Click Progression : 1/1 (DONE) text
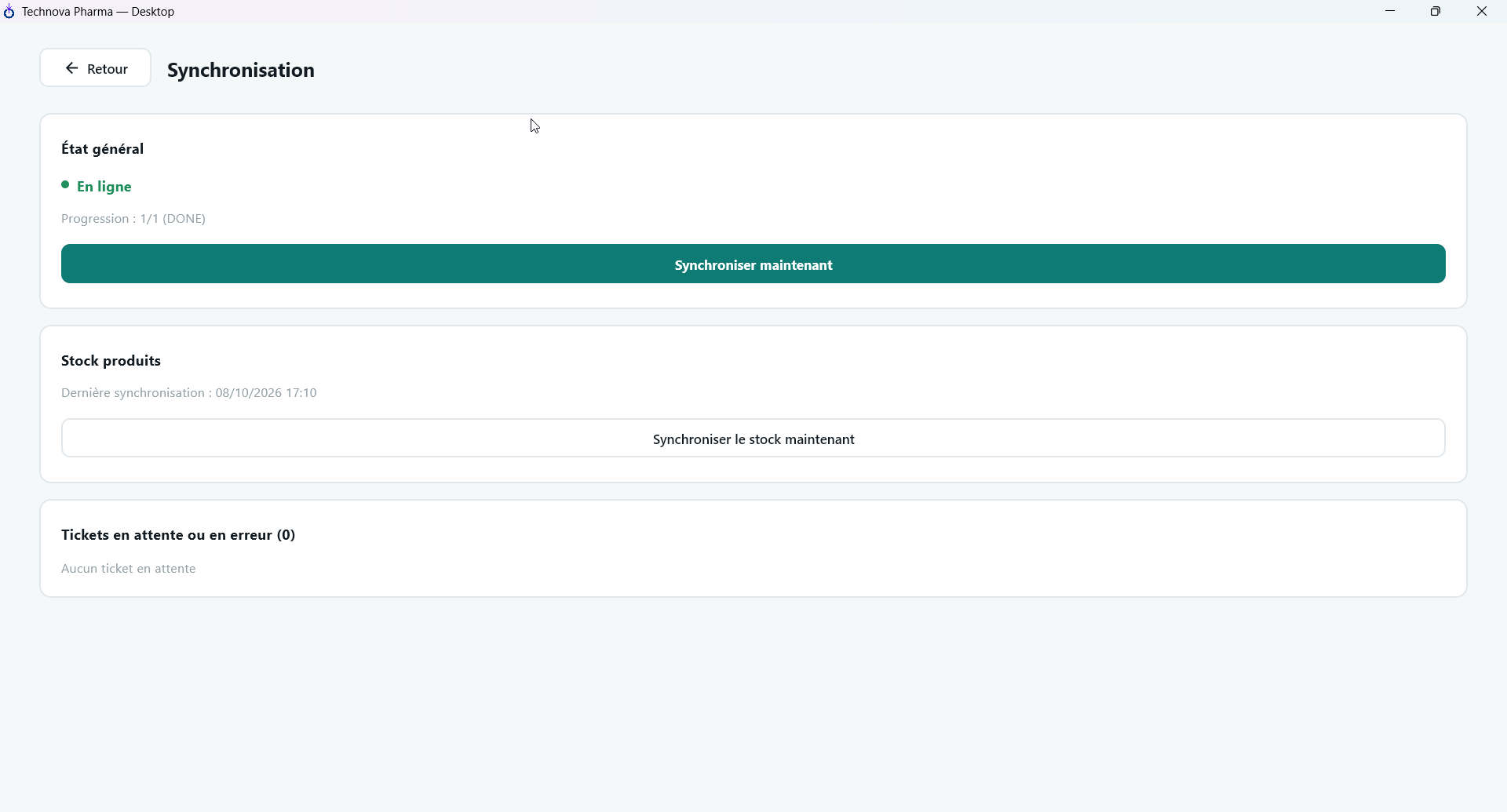The image size is (1507, 812). tap(133, 219)
